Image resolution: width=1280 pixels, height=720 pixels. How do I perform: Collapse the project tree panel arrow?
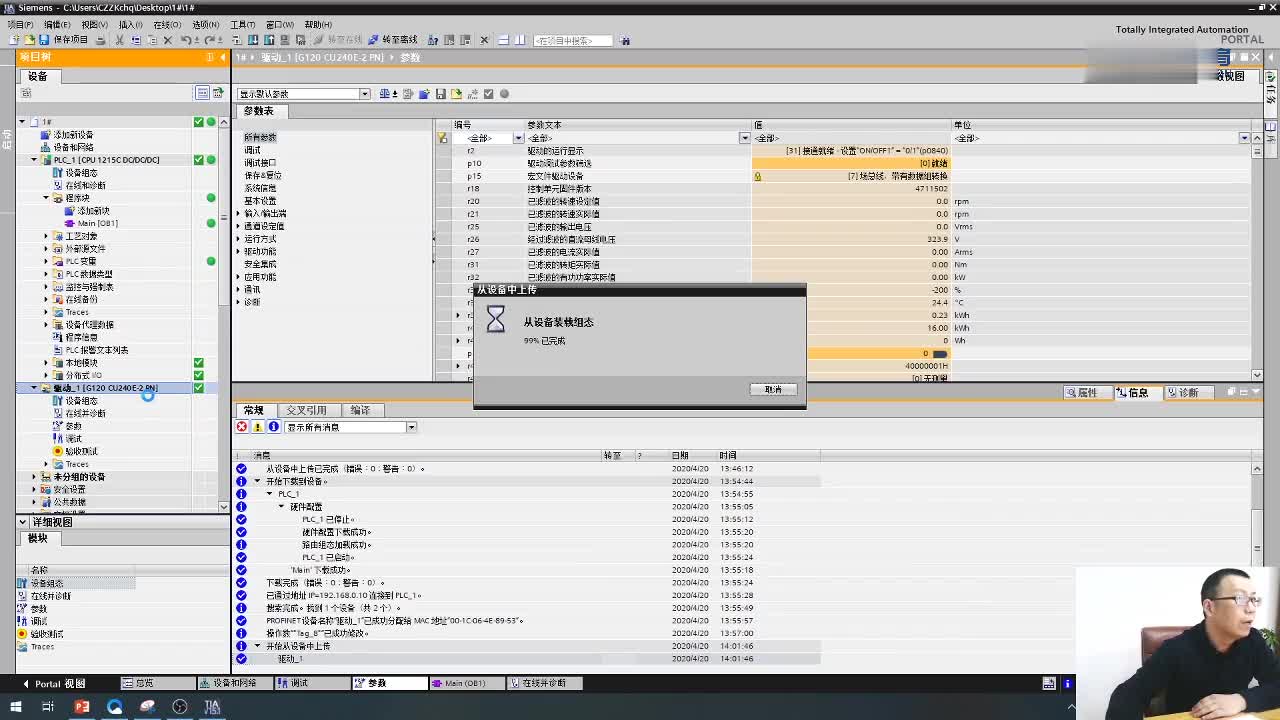221,57
